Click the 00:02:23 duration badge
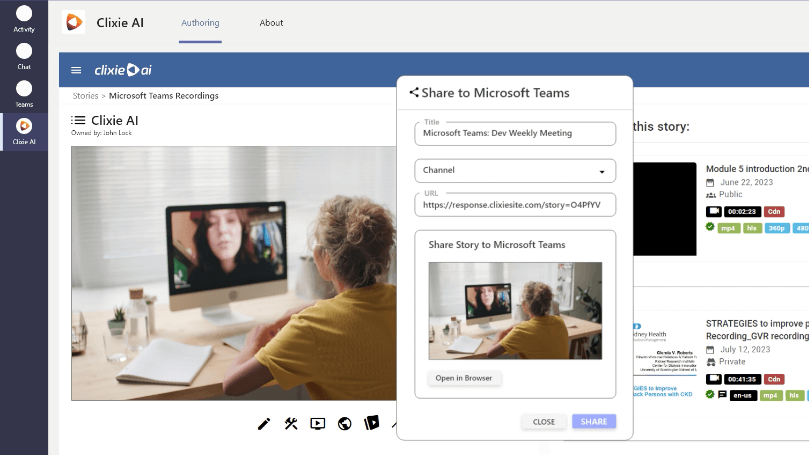 point(742,212)
